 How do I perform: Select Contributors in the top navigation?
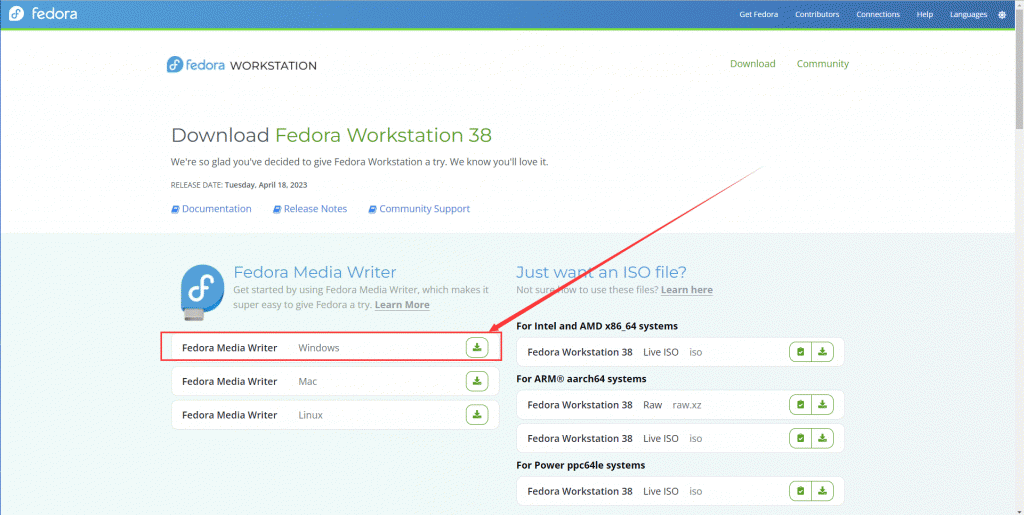pyautogui.click(x=817, y=15)
